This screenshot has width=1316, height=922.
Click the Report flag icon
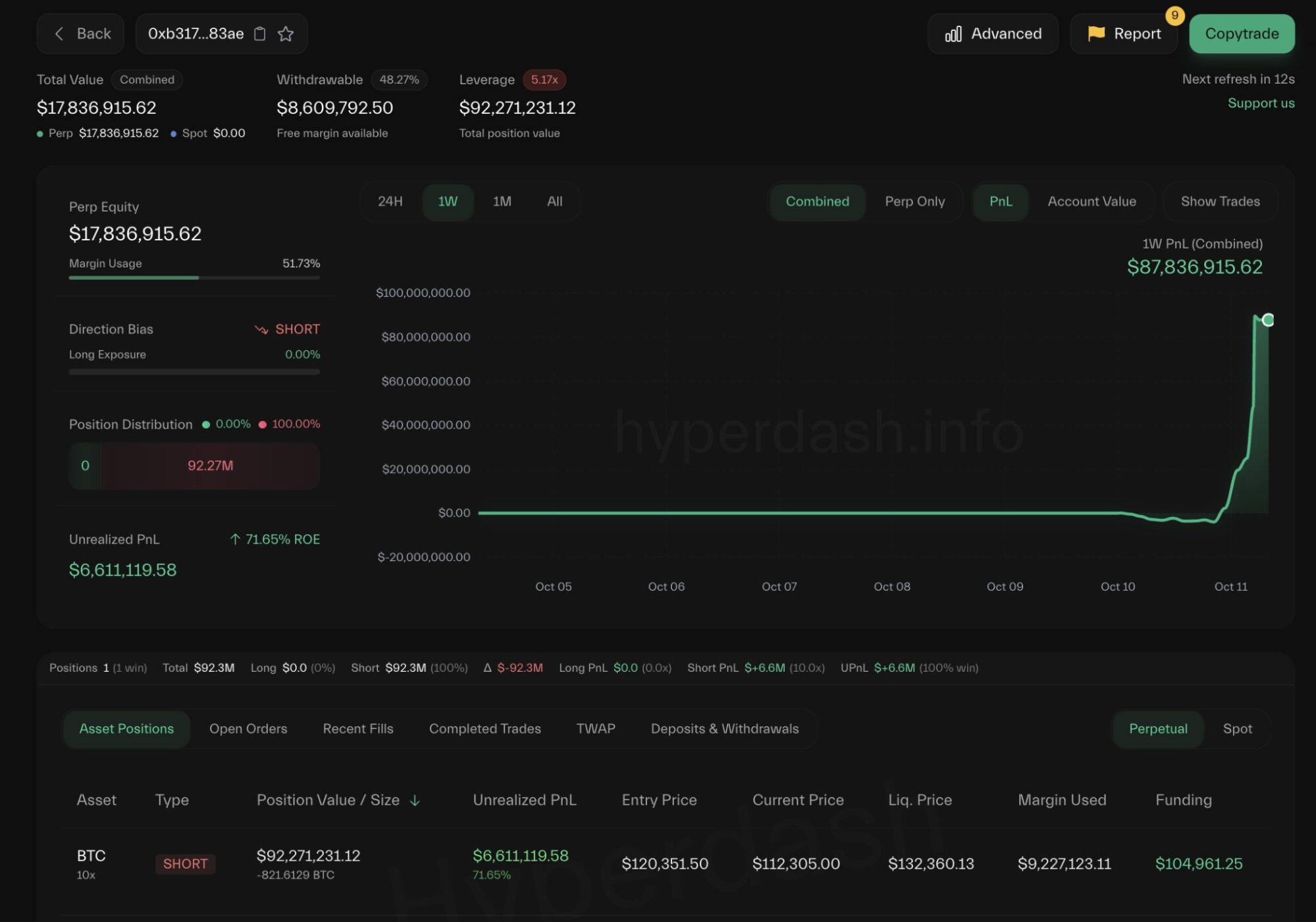tap(1096, 33)
